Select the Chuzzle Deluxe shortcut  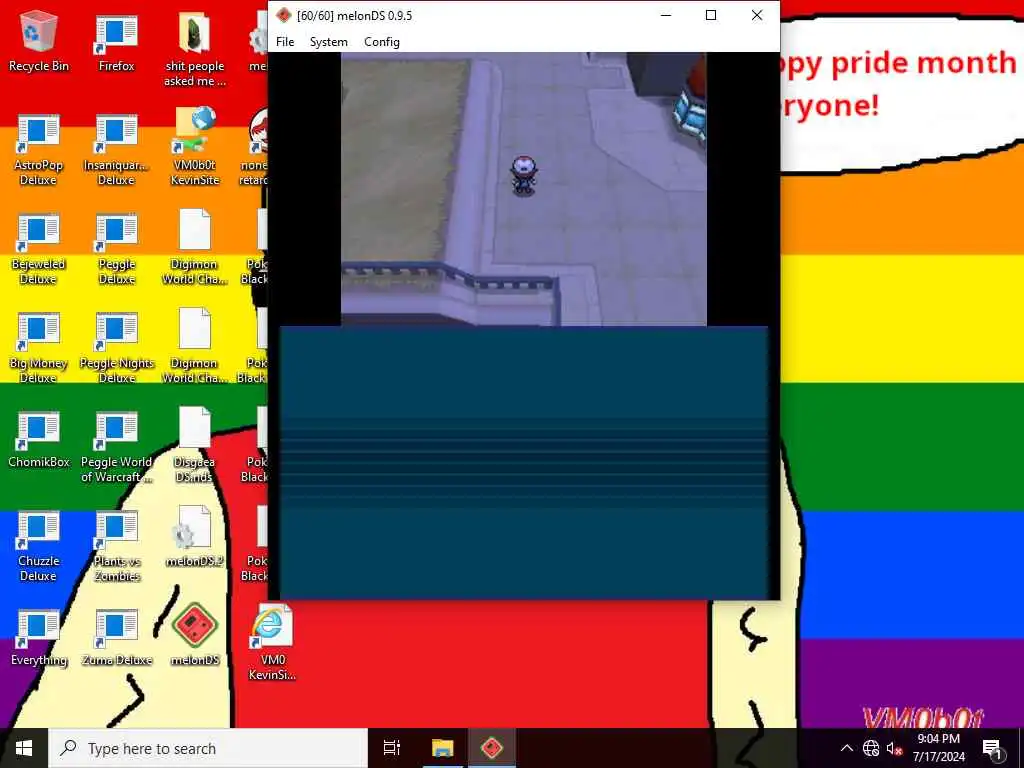point(38,546)
